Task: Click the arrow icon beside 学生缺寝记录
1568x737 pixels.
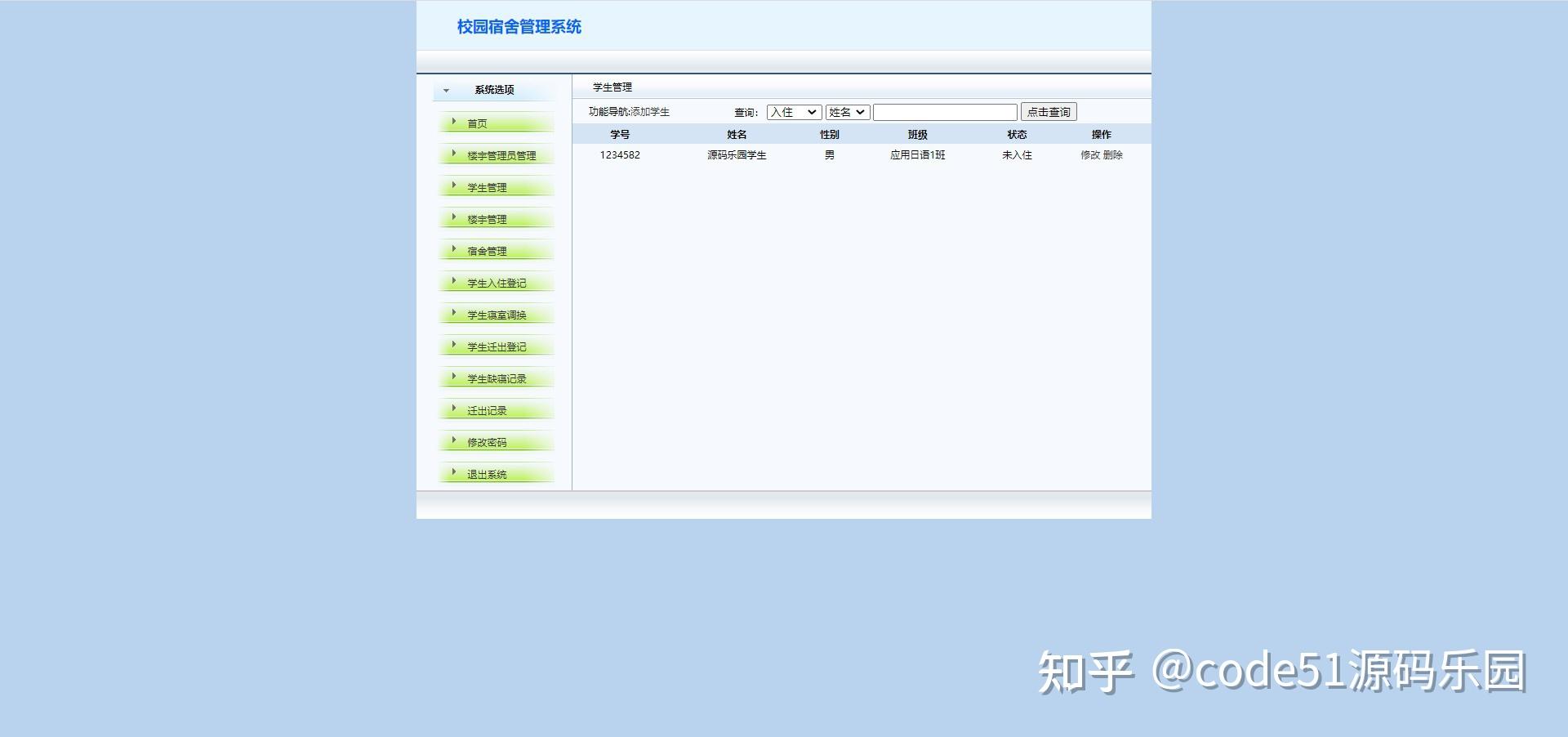Action: point(455,377)
